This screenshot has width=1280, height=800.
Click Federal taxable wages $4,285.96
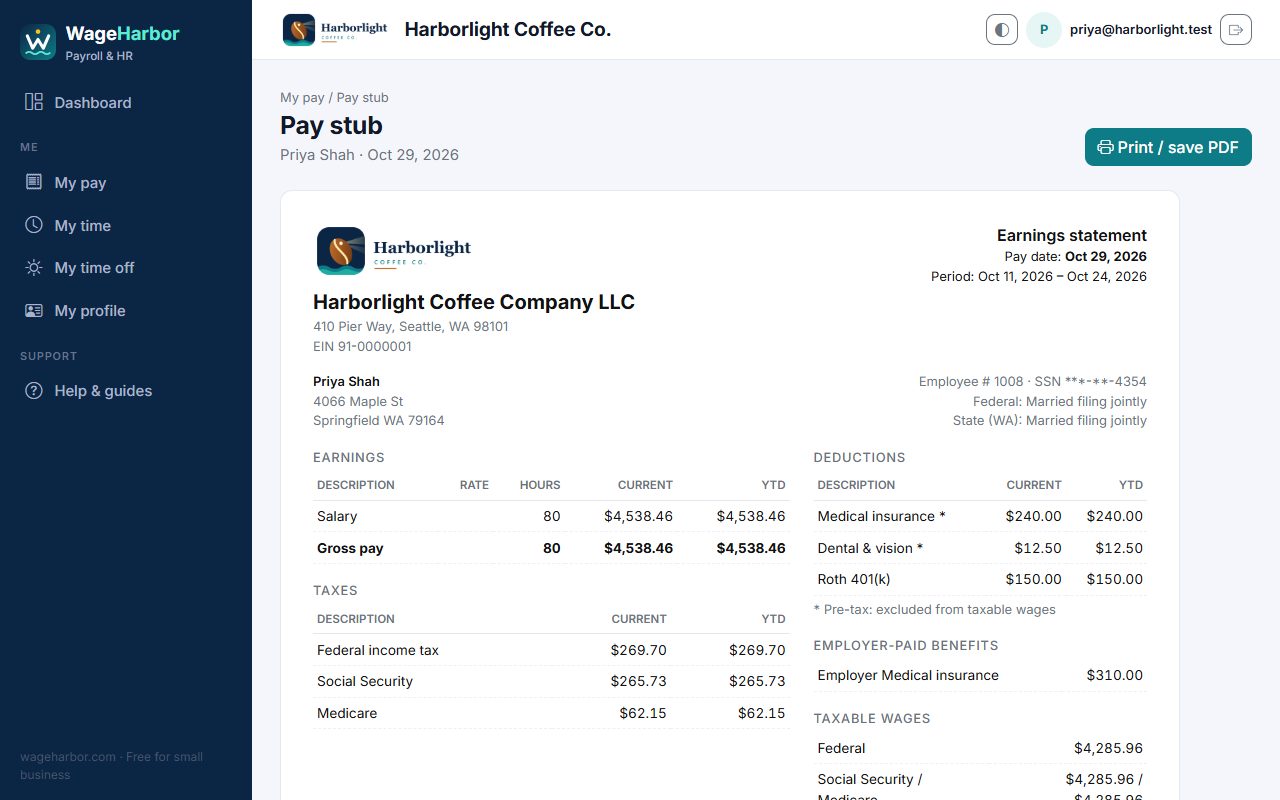[1109, 748]
